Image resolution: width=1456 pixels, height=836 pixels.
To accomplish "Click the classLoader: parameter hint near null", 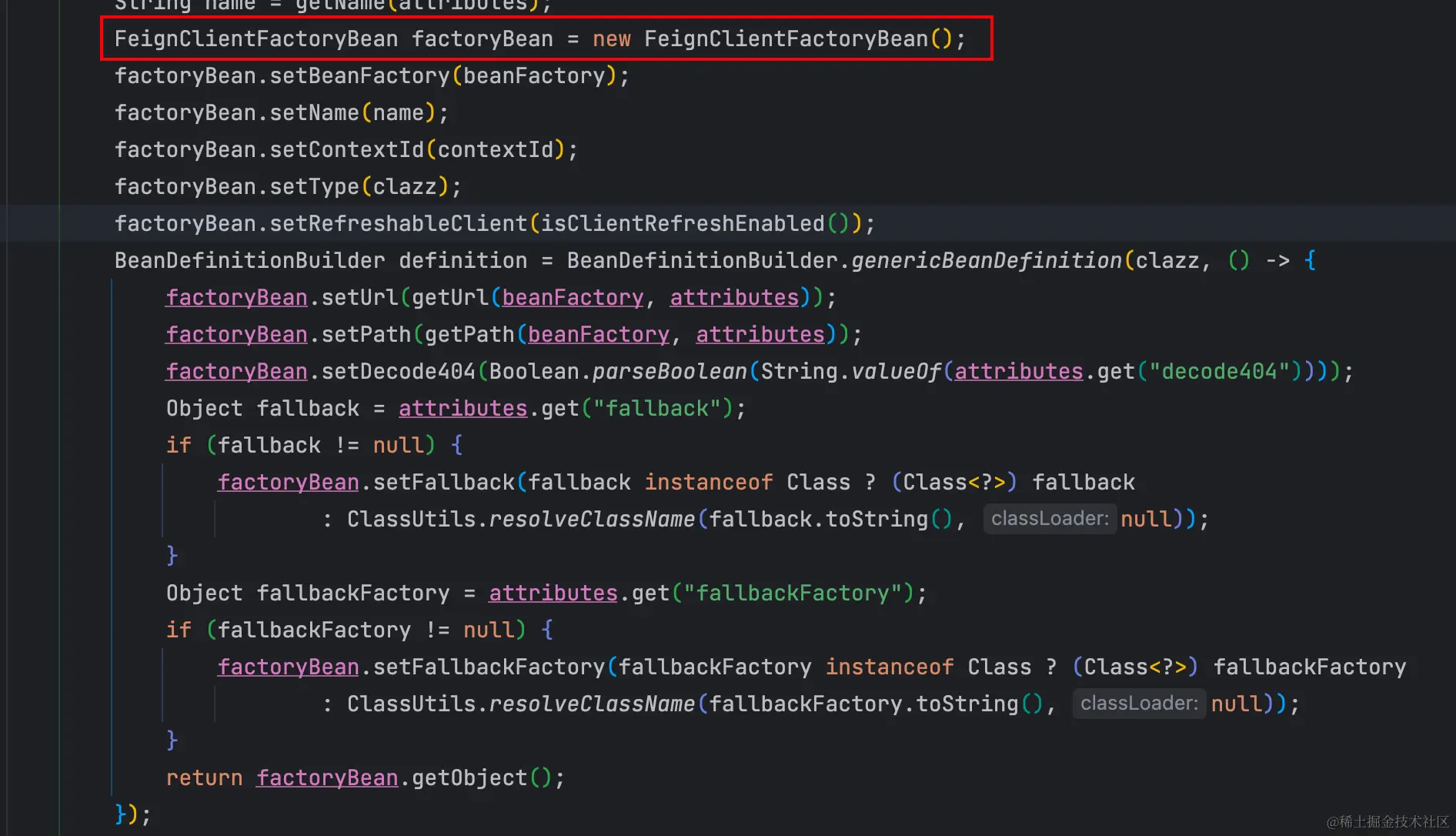I will (1050, 518).
